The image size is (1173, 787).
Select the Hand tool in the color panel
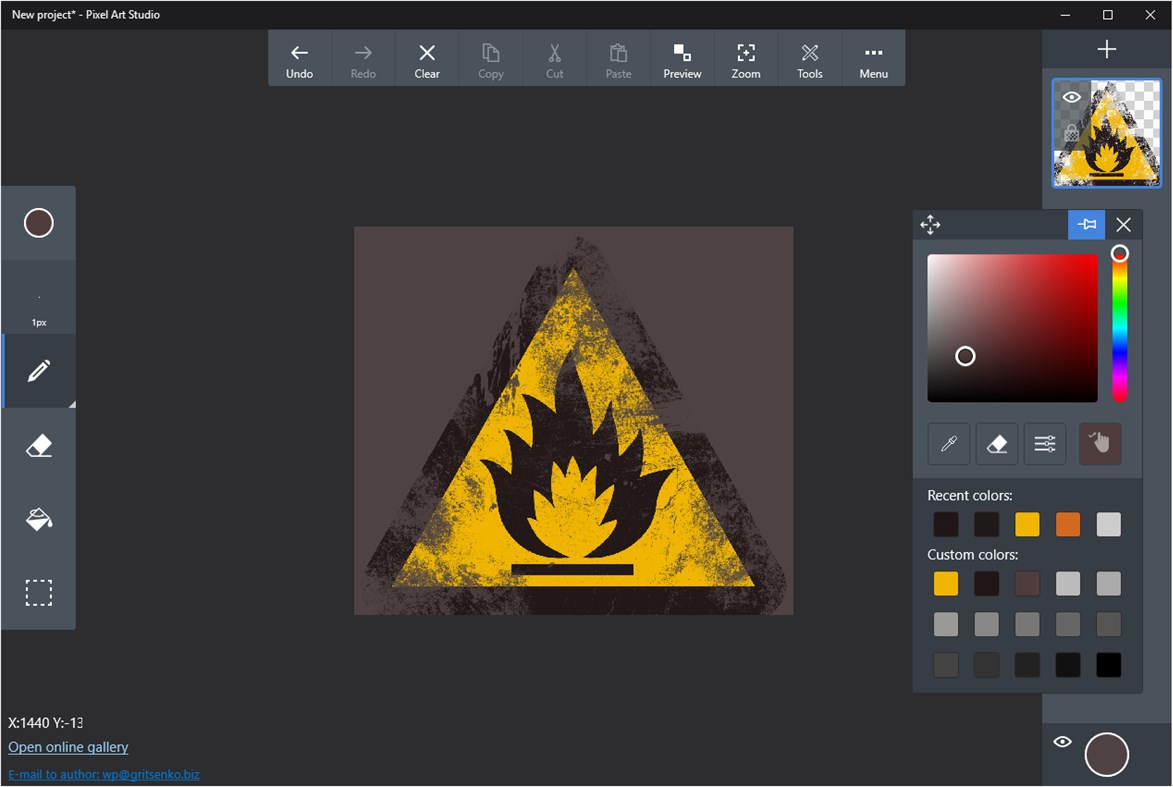click(1100, 443)
